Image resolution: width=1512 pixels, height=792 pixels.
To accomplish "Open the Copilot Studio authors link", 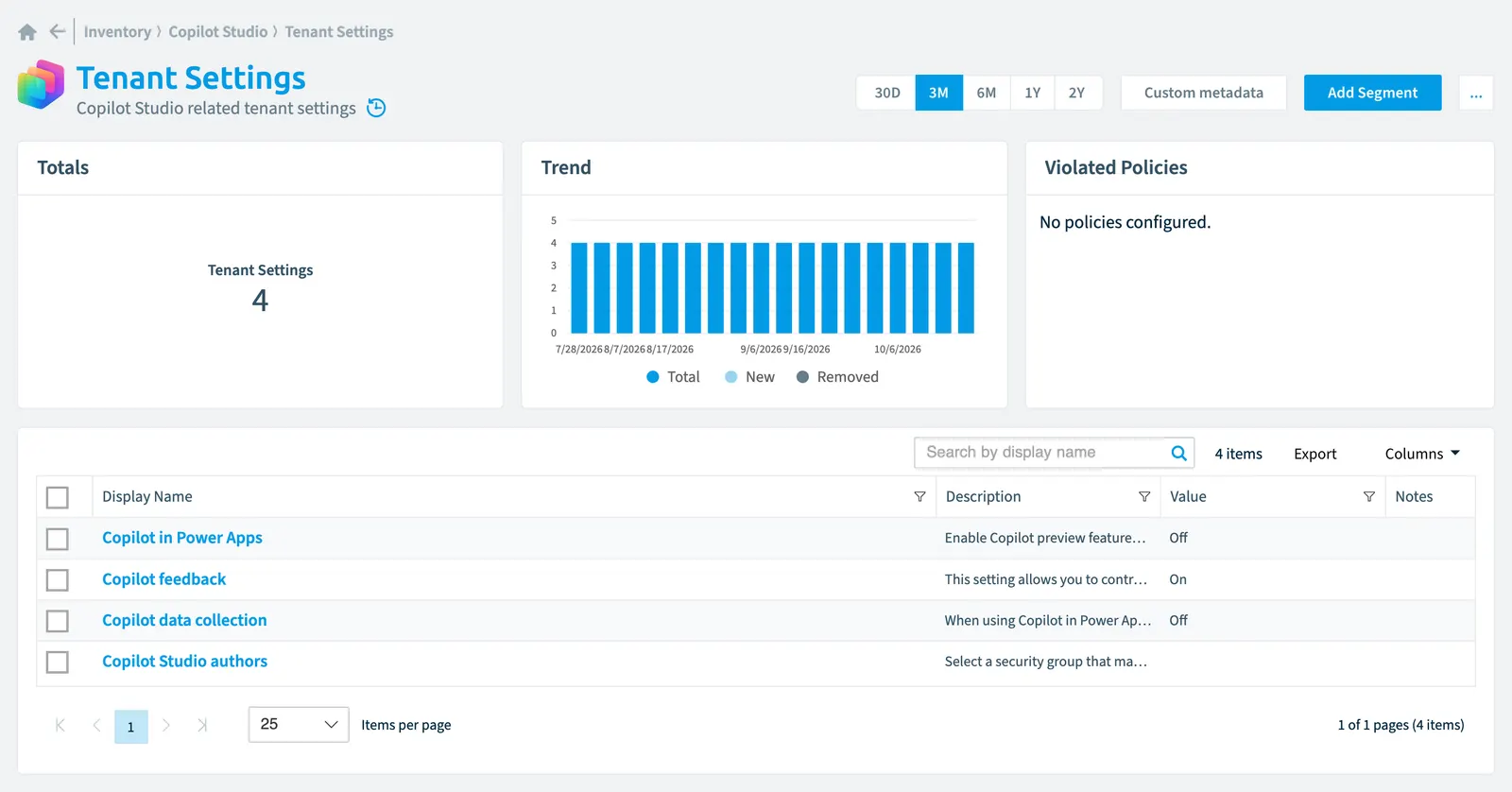I will [x=185, y=661].
